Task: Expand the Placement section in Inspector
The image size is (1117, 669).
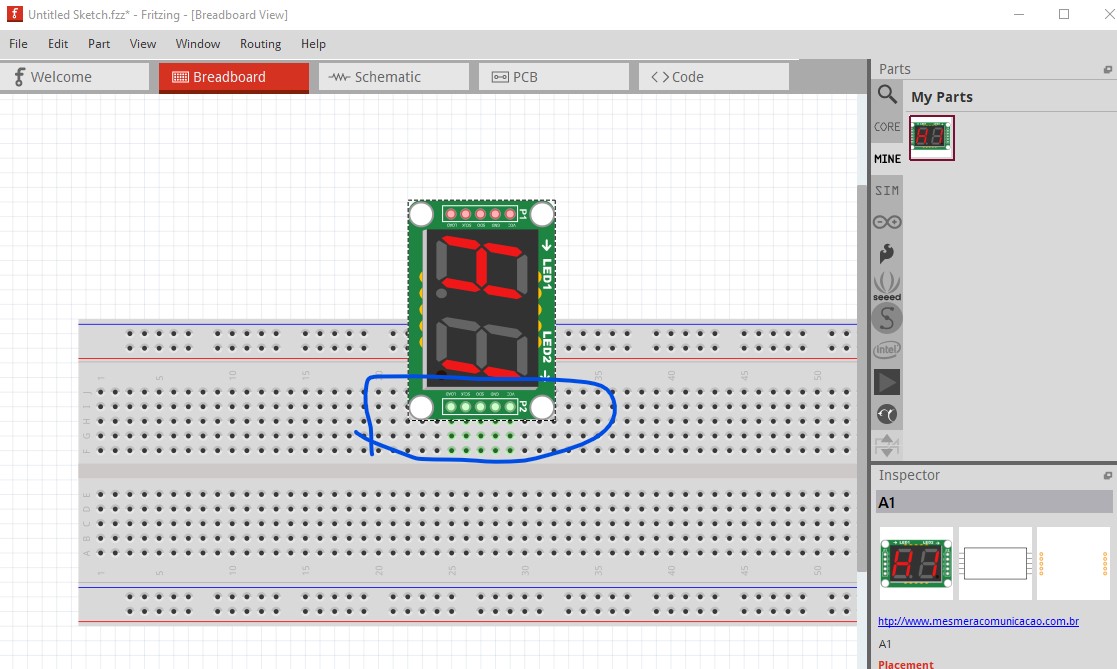Action: click(x=905, y=663)
